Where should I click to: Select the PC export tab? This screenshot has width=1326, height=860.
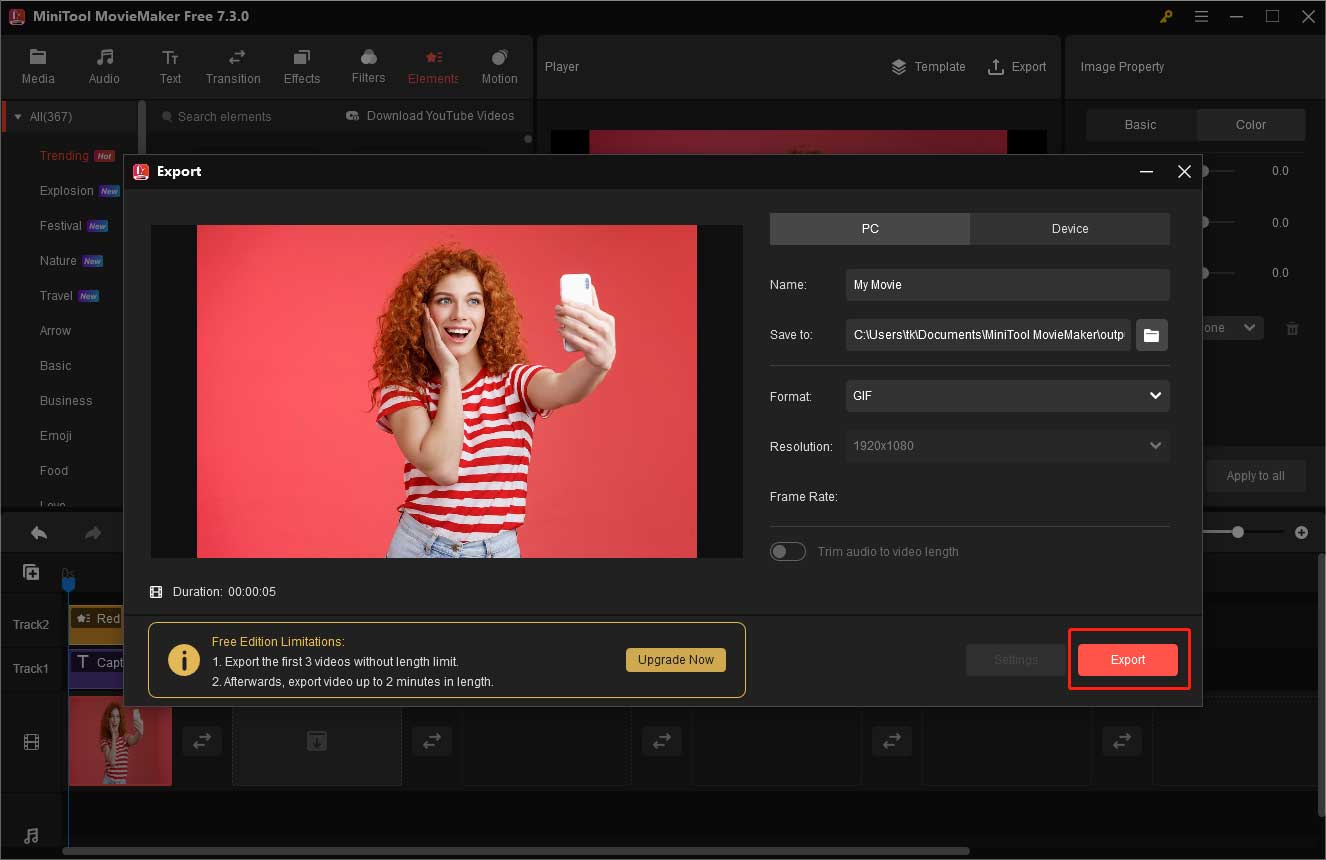click(x=870, y=229)
